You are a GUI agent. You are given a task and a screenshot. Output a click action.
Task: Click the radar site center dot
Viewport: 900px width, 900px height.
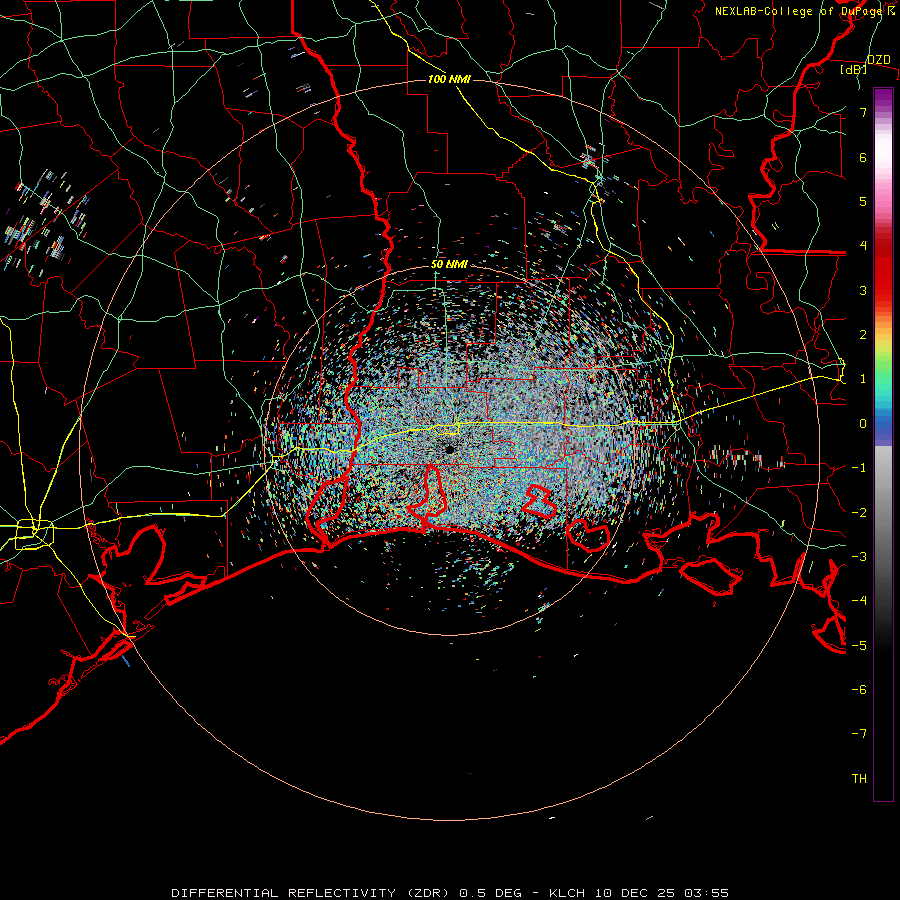point(449,449)
